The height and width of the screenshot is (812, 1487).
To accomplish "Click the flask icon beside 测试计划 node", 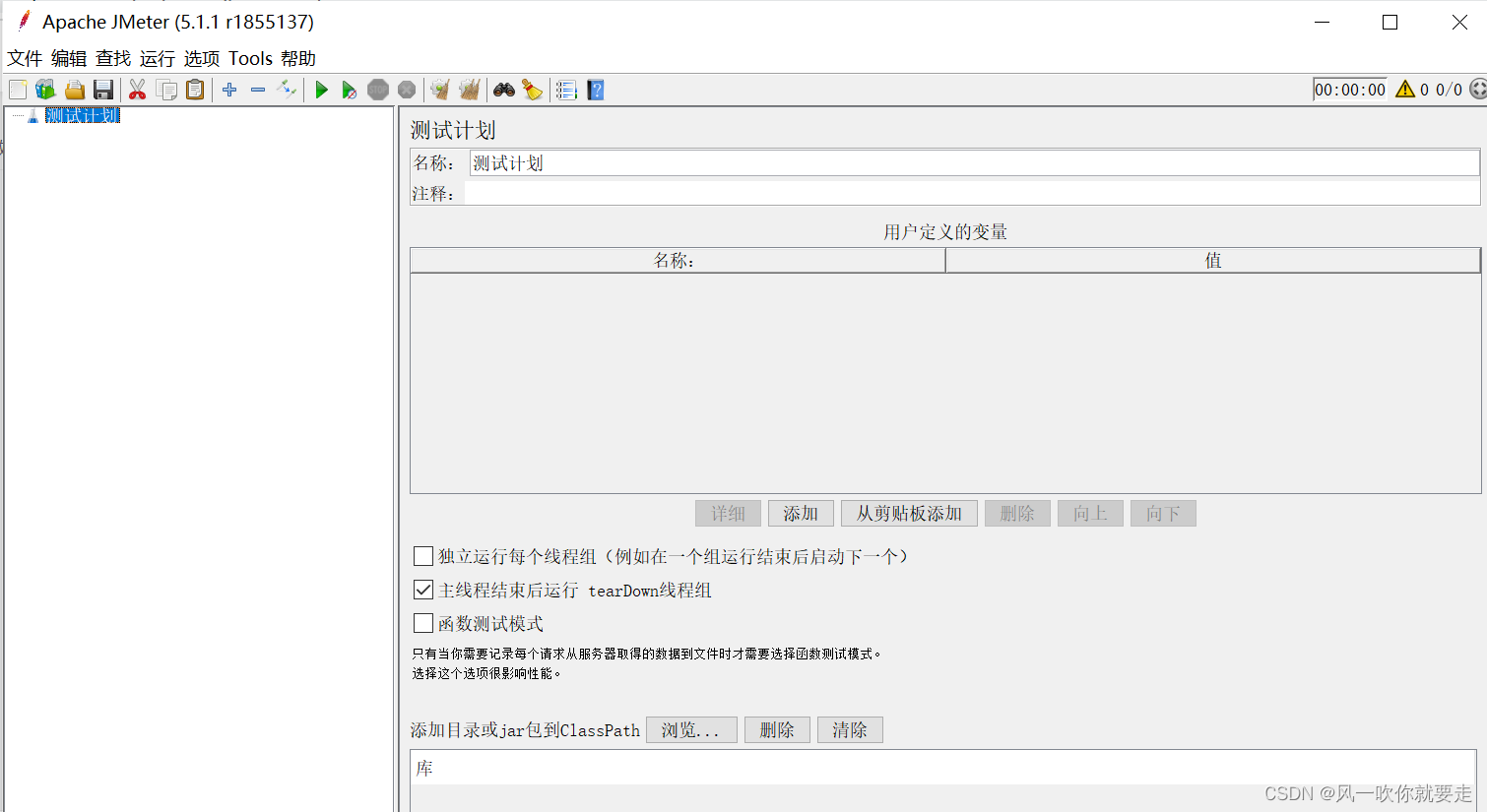I will click(32, 115).
